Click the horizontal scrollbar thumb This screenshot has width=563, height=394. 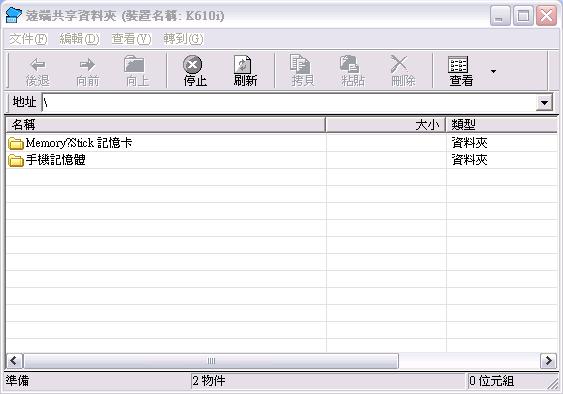pyautogui.click(x=211, y=361)
